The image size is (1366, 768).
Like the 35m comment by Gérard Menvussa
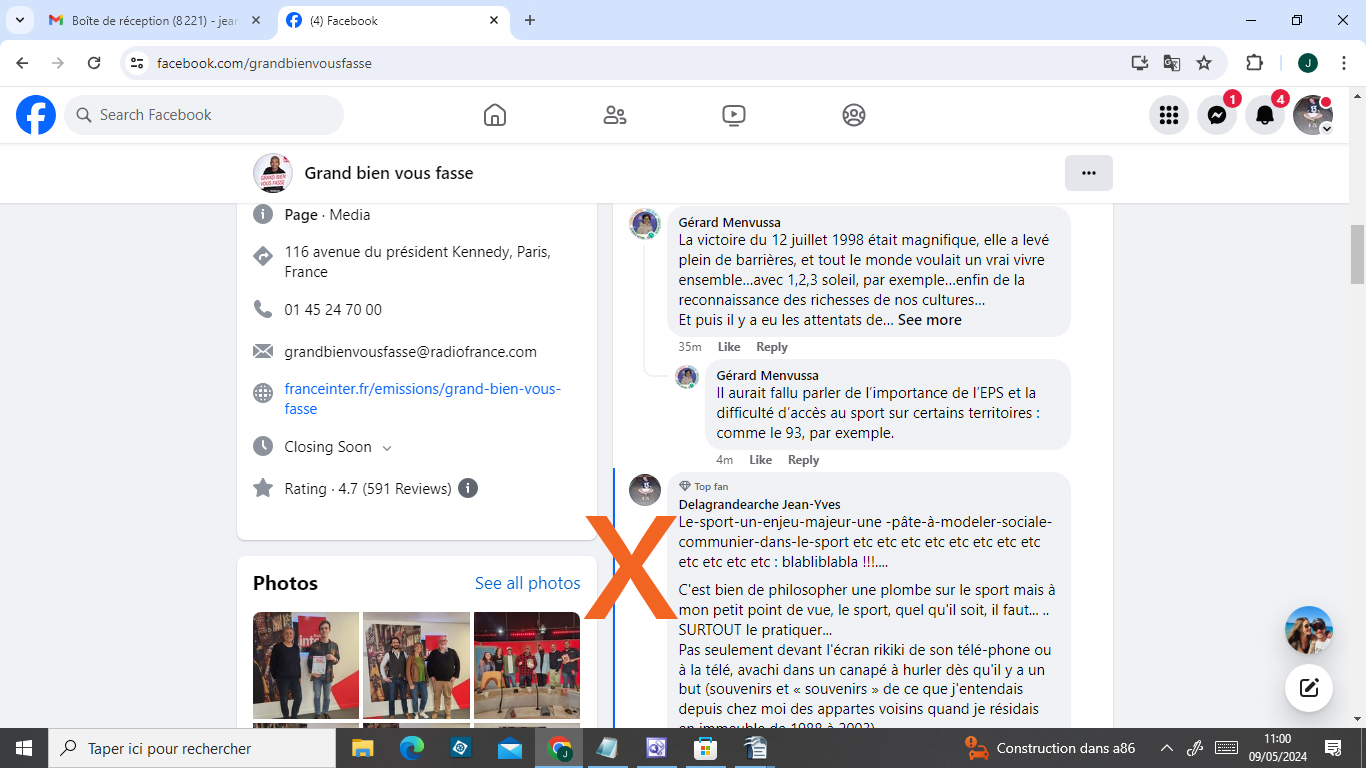[x=729, y=347]
